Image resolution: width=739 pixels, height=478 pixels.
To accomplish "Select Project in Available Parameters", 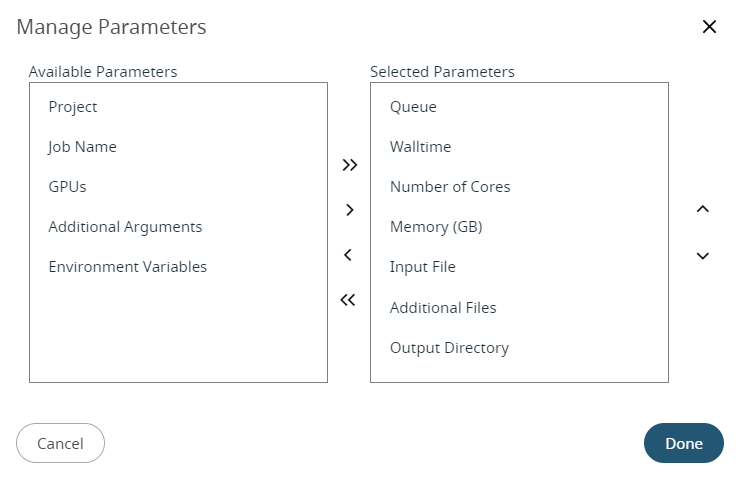I will (x=73, y=107).
